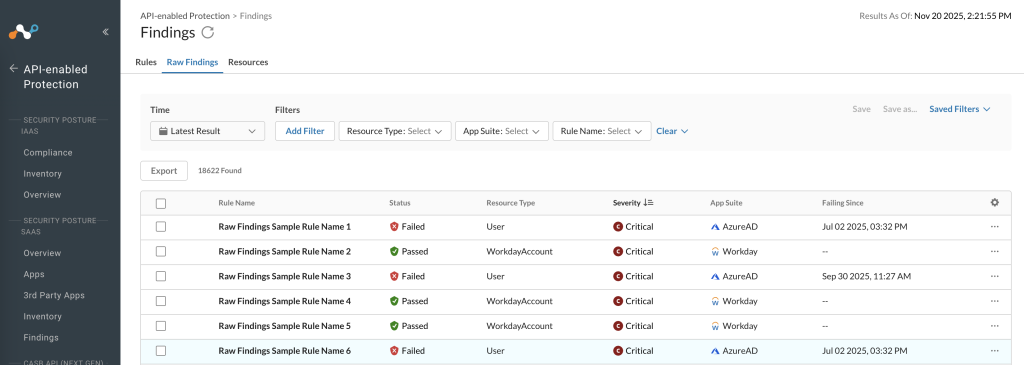Open more actions for Rule Name 6
Image resolution: width=1024 pixels, height=365 pixels.
pos(995,351)
